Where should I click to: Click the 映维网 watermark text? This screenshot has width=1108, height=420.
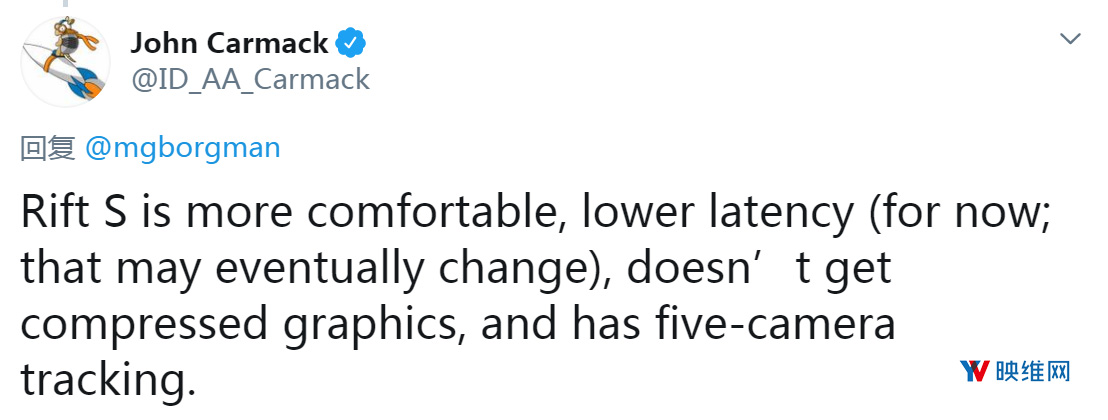tap(1033, 371)
